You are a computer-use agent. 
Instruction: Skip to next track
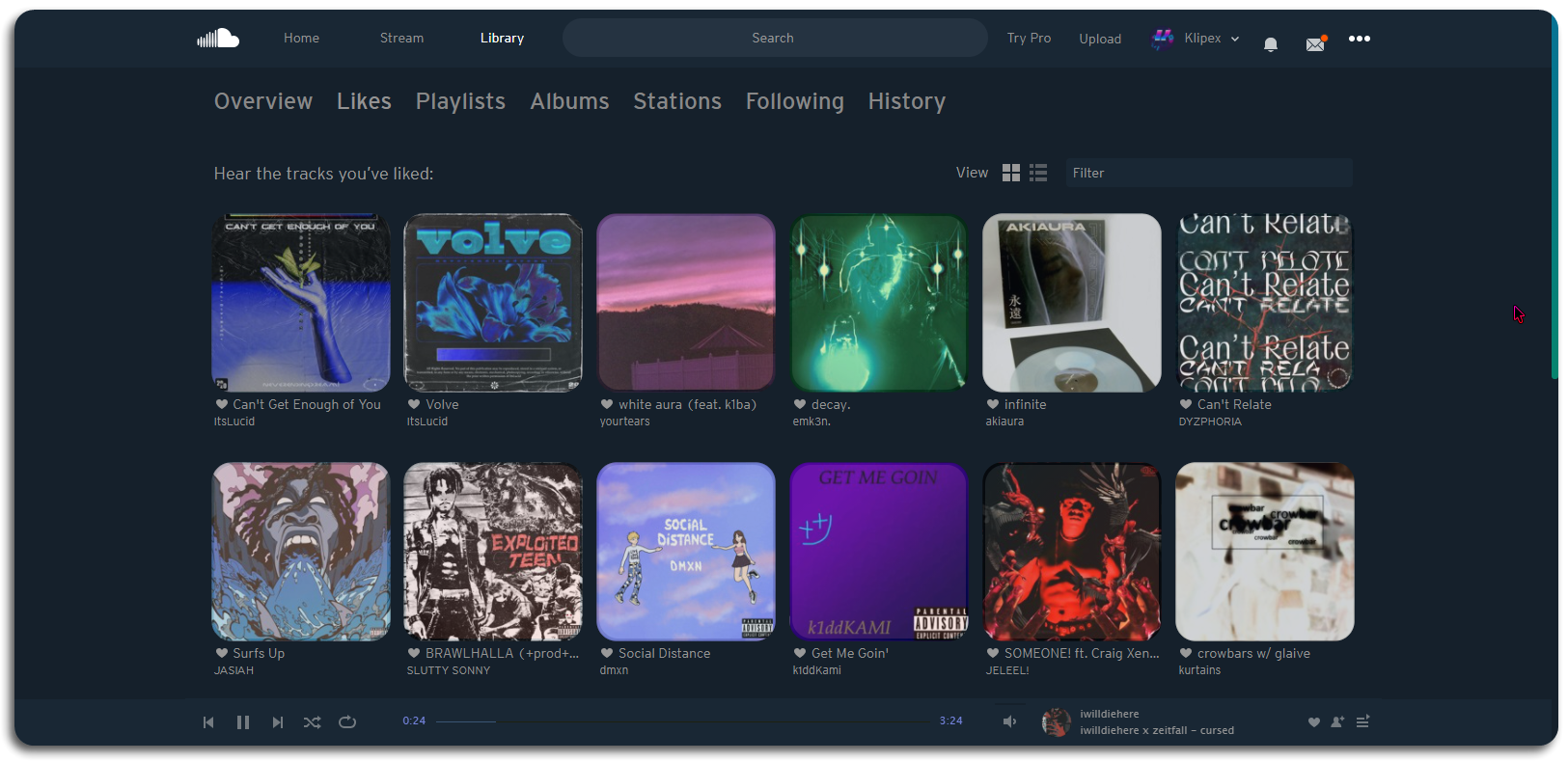point(278,722)
